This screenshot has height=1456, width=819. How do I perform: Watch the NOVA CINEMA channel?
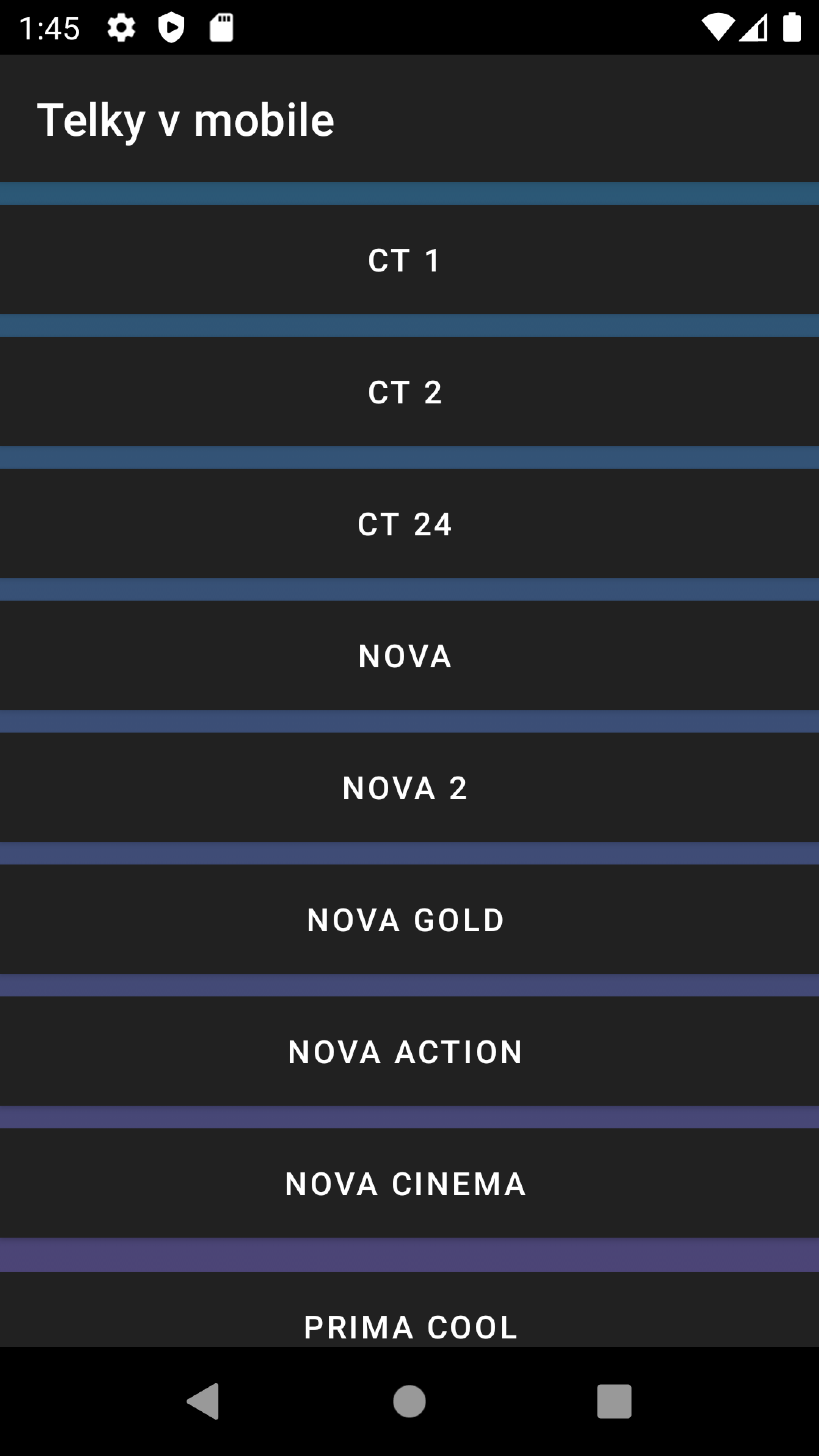click(x=409, y=1183)
